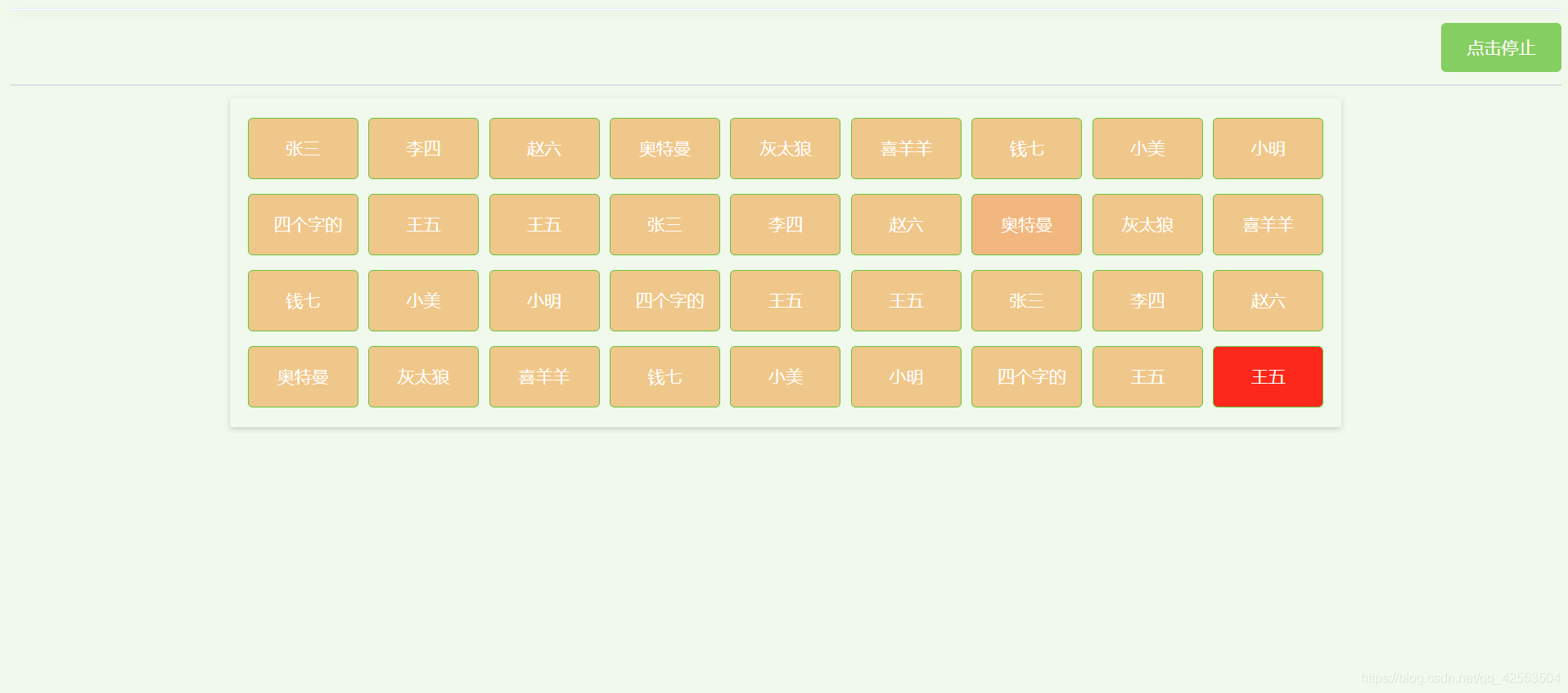Select 张三 card in the first row
Image resolution: width=1568 pixels, height=693 pixels.
(303, 148)
